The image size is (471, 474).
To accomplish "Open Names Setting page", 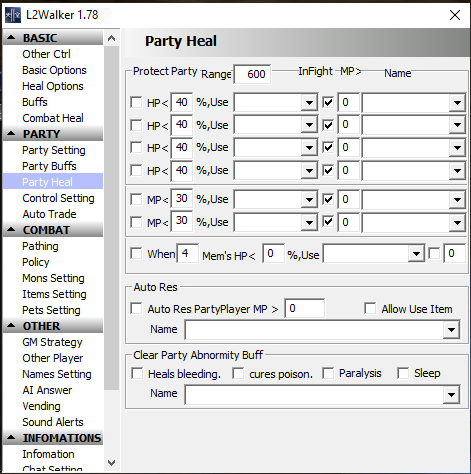I will click(x=57, y=374).
